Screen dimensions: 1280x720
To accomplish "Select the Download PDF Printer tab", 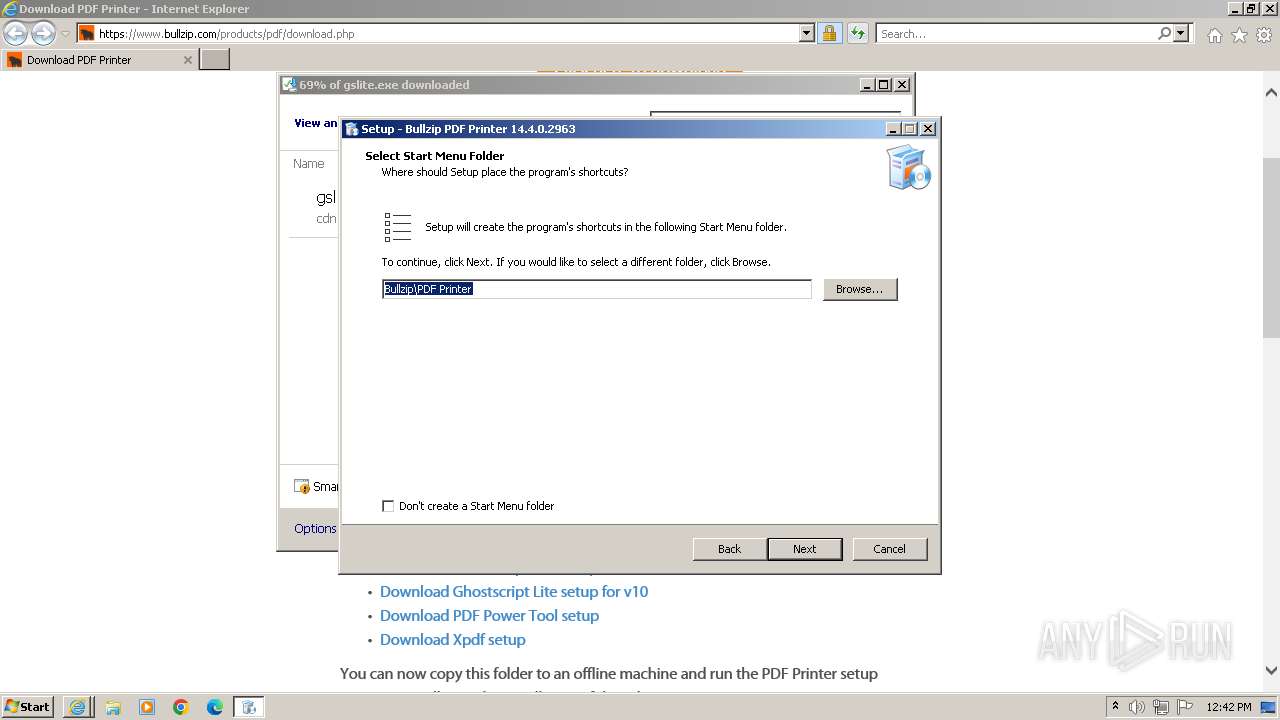I will [x=98, y=59].
